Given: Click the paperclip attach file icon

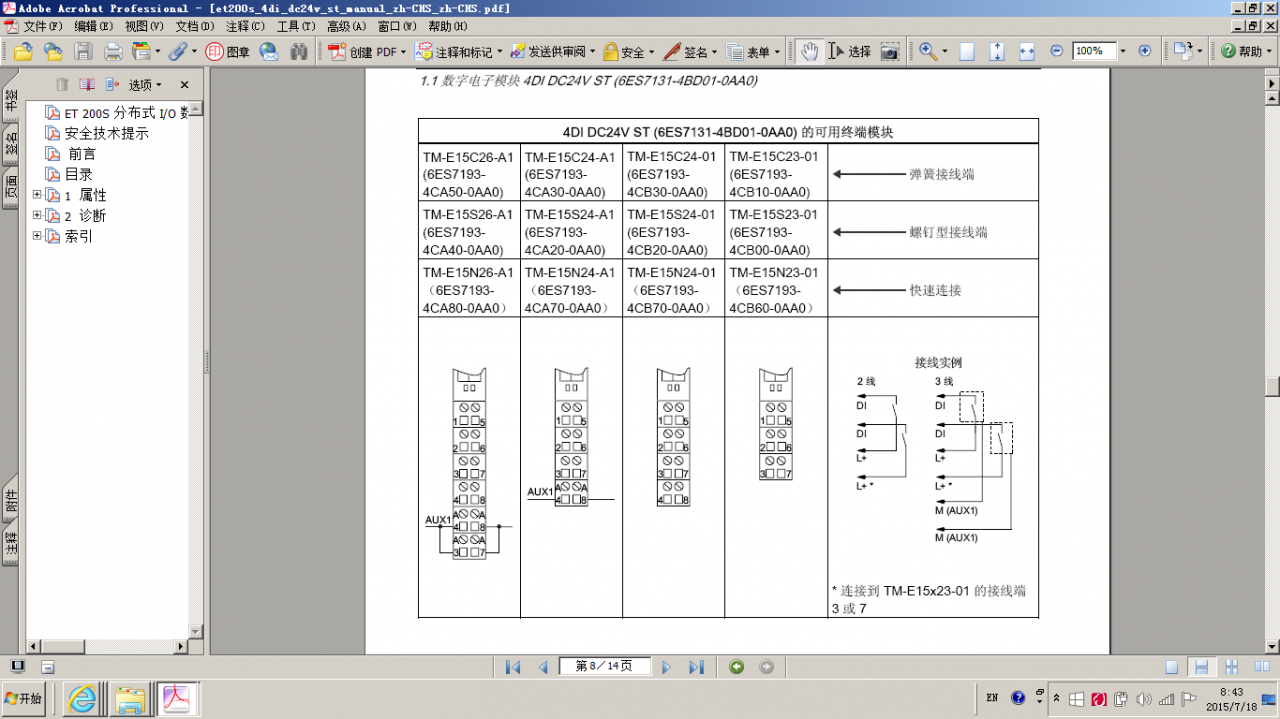Looking at the screenshot, I should (177, 51).
